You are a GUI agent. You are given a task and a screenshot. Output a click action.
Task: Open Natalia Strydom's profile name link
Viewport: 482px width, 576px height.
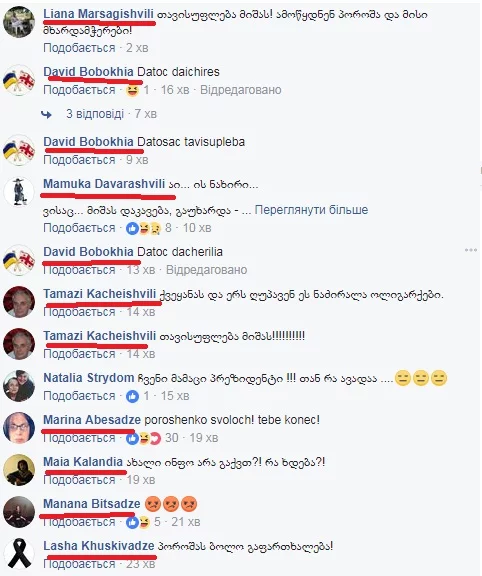89,378
